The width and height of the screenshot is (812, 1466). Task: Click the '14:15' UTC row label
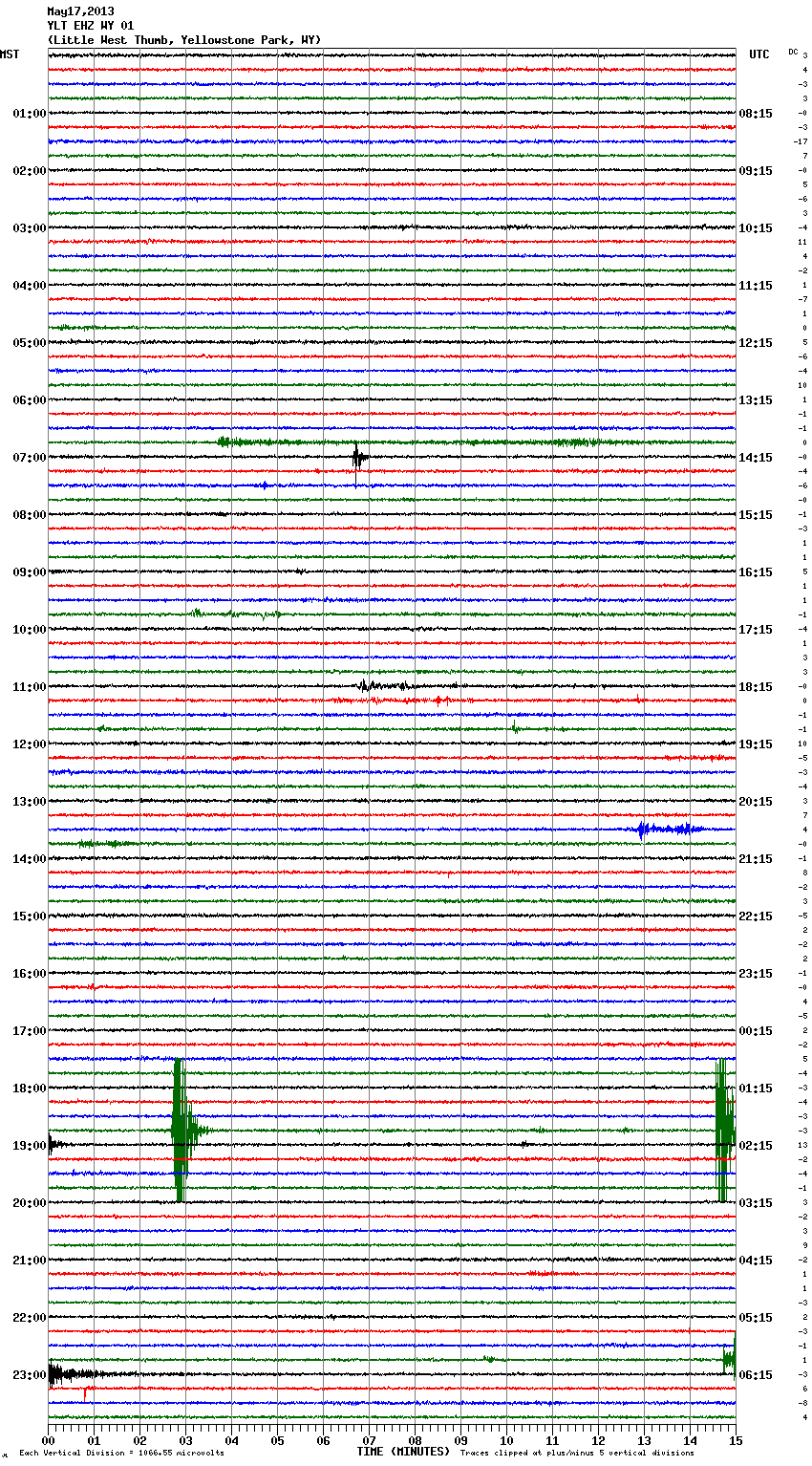pyautogui.click(x=756, y=458)
